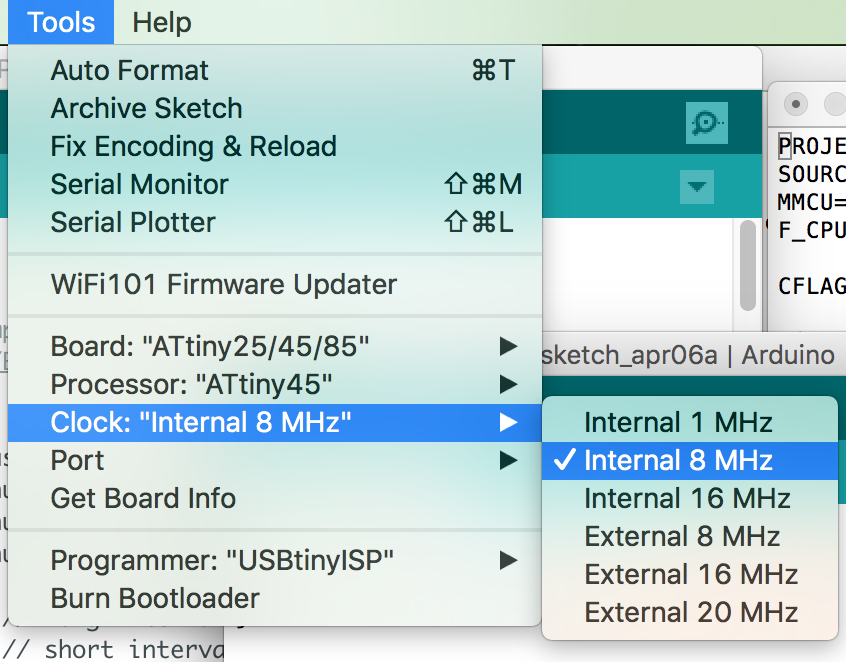This screenshot has height=662, width=846.
Task: Select External 8 MHz clock
Action: point(690,536)
